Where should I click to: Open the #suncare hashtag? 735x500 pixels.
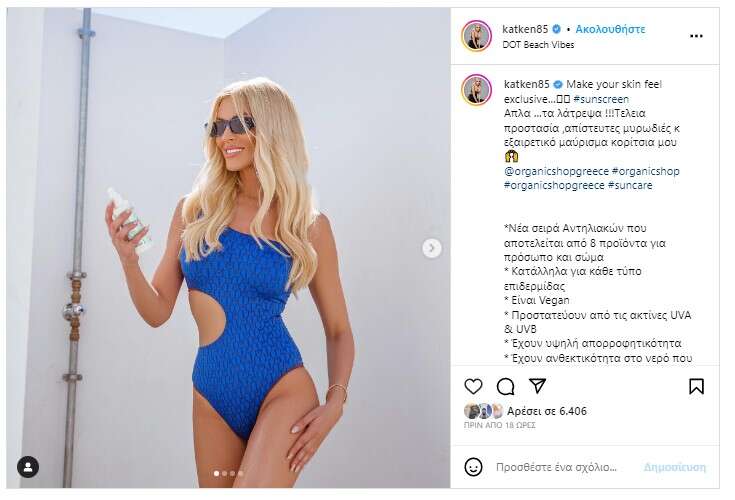[x=630, y=186]
